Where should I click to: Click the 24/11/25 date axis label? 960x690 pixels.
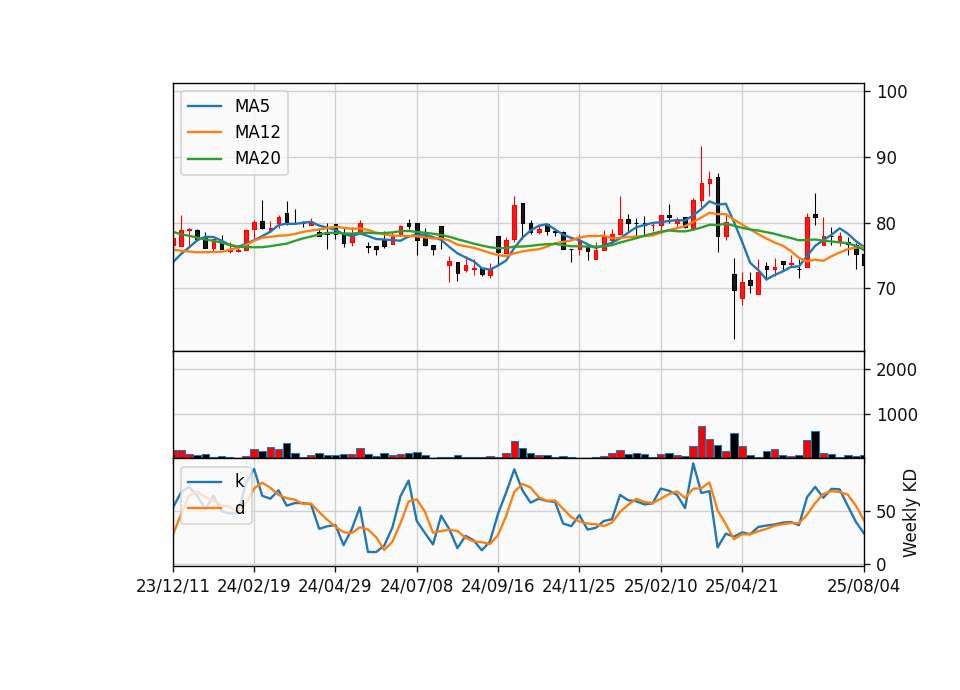pos(579,586)
